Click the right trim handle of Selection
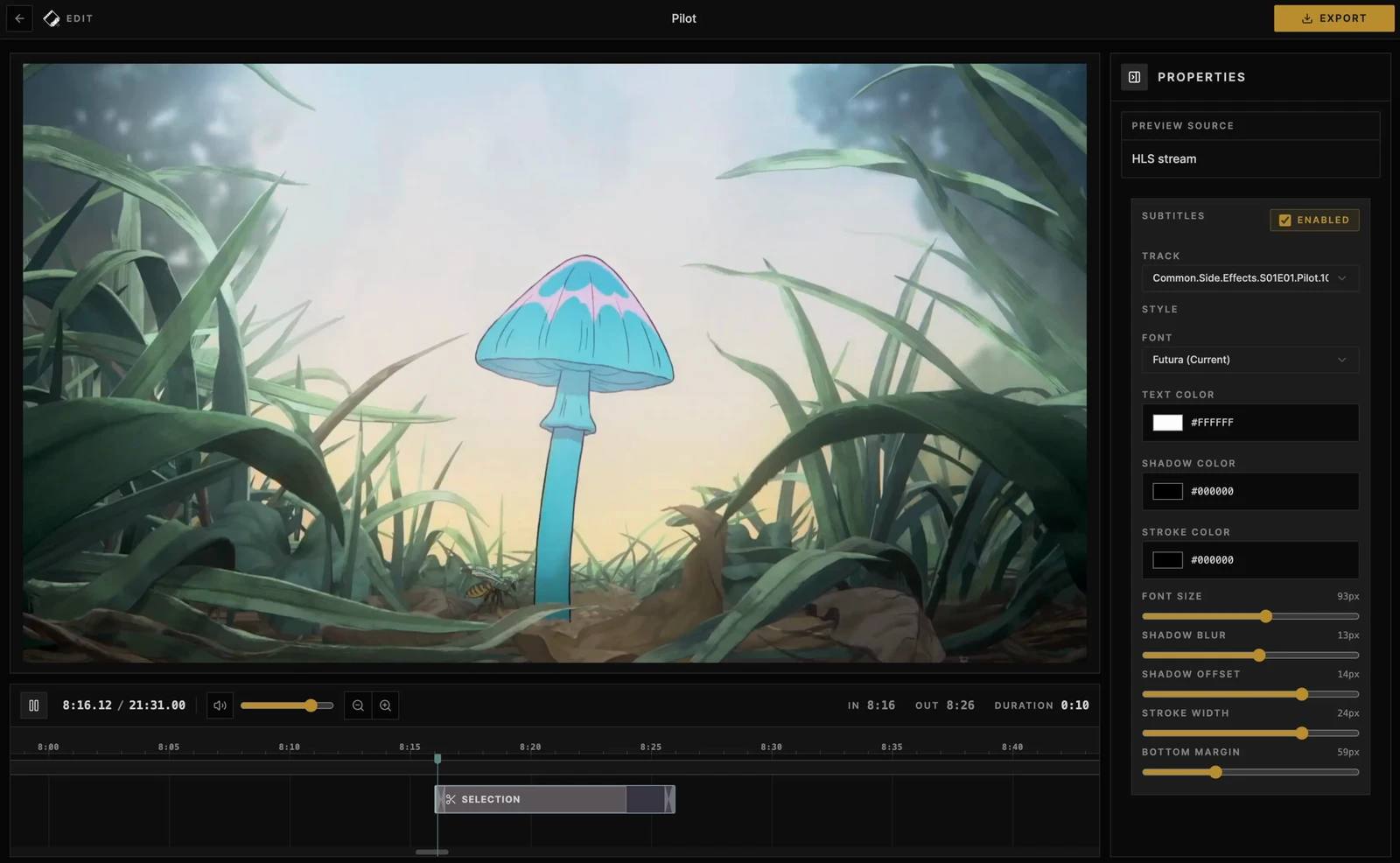 click(669, 799)
